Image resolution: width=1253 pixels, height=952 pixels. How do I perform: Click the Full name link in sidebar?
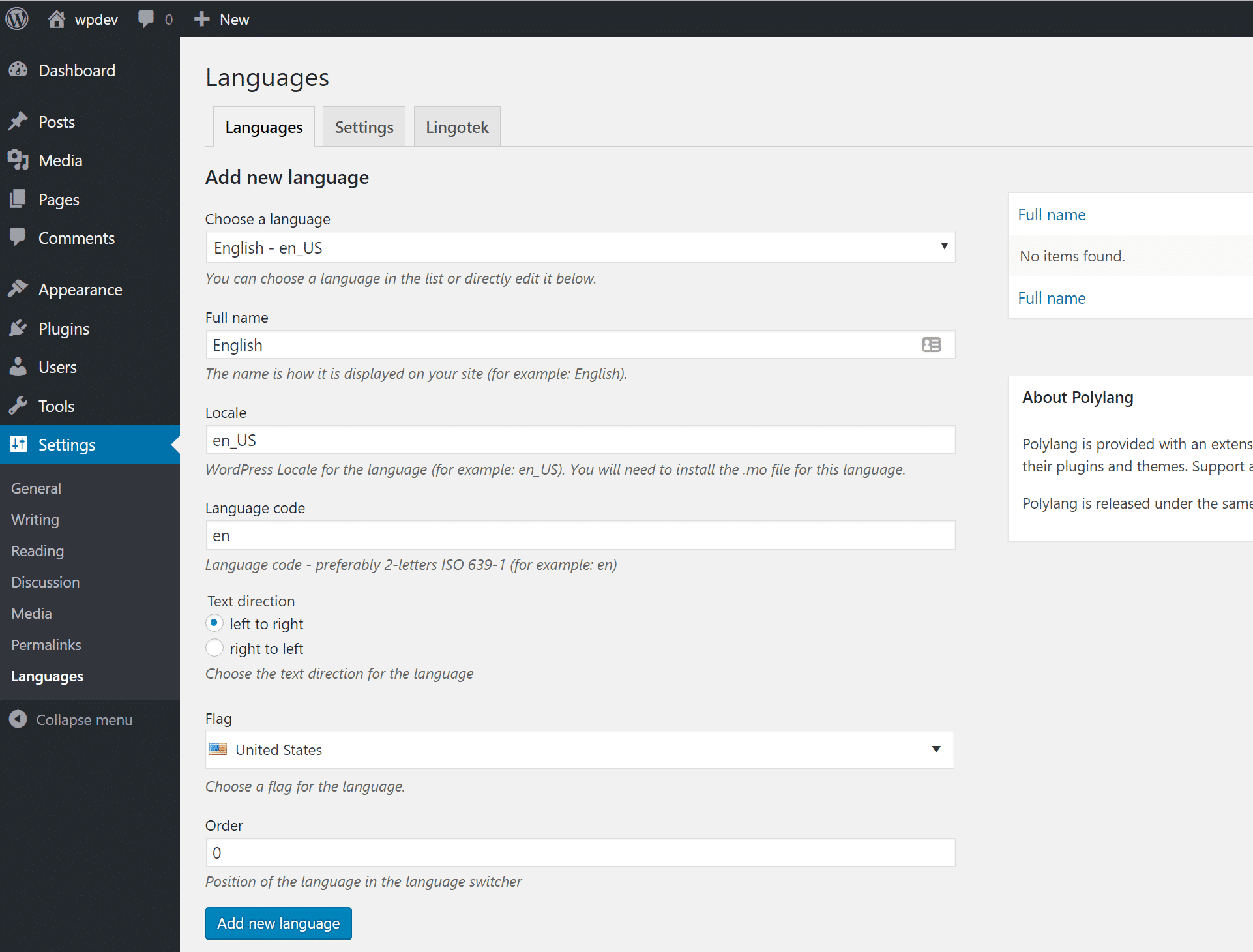point(1053,214)
